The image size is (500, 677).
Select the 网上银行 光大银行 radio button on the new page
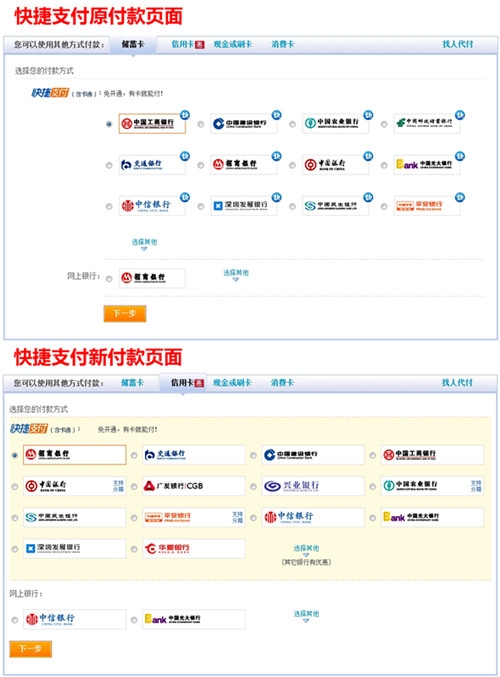click(134, 620)
